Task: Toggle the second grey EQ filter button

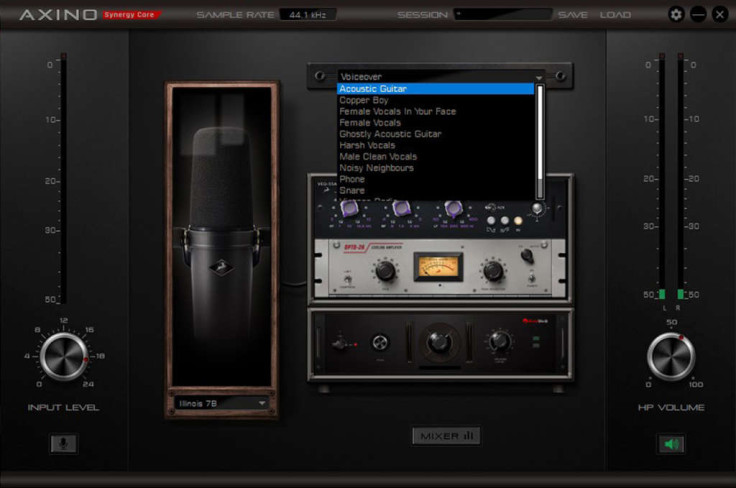Action: point(505,220)
